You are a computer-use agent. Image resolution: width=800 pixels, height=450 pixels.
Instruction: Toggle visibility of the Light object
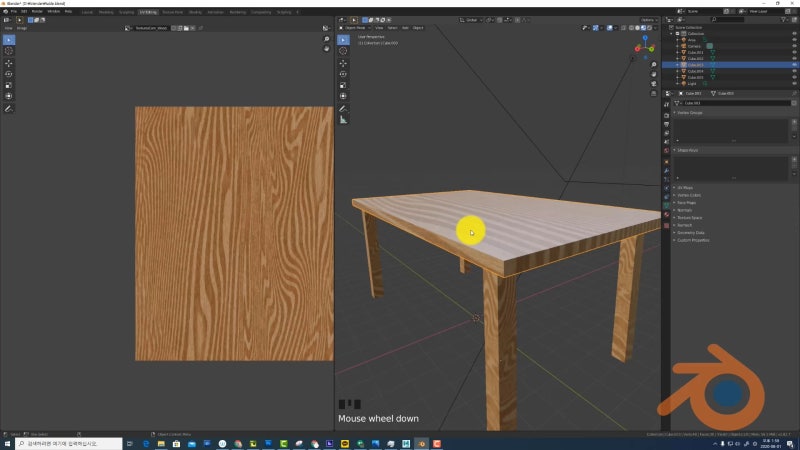click(794, 83)
